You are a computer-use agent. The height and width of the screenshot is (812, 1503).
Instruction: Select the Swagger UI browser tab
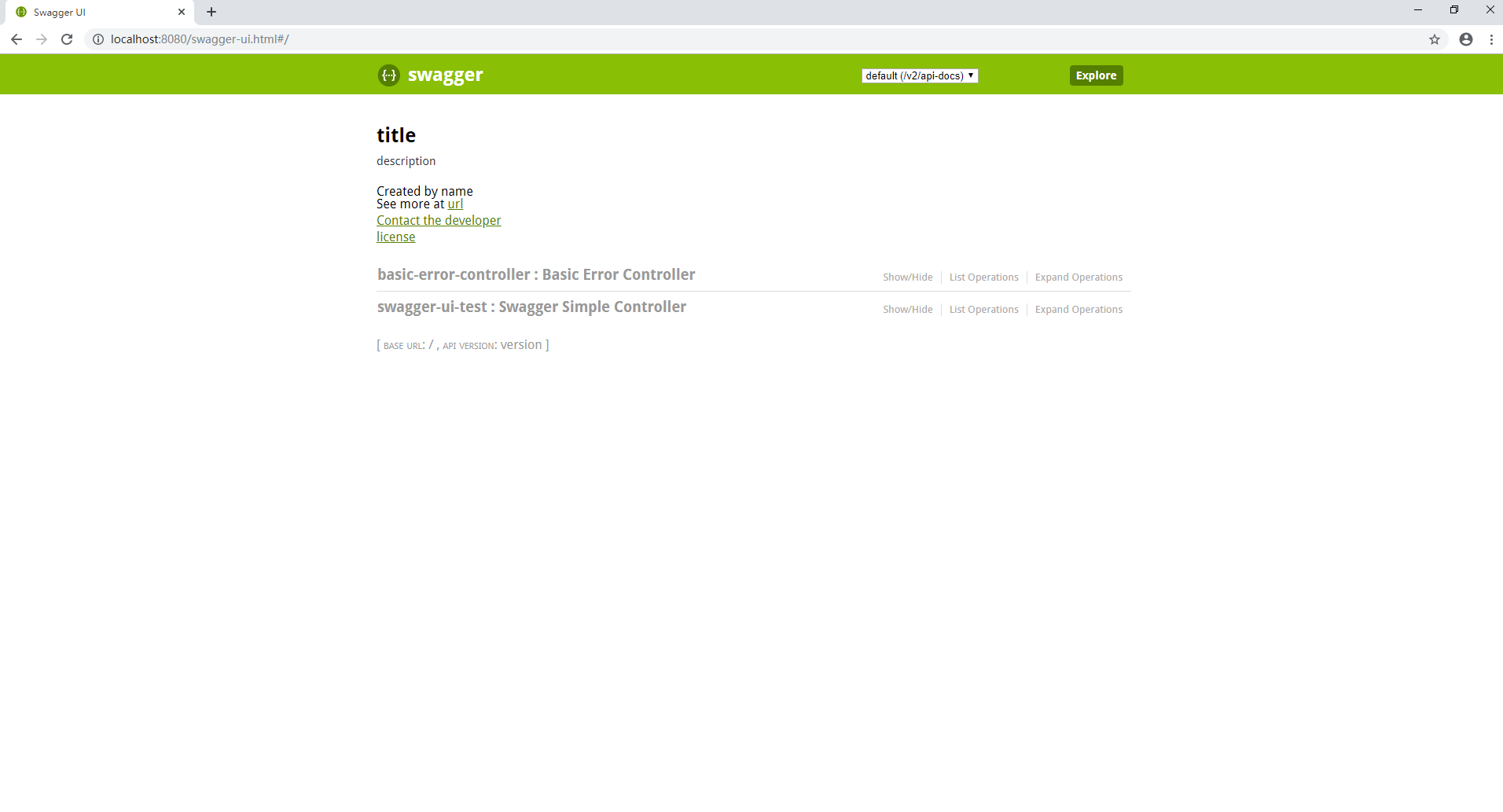click(x=101, y=12)
